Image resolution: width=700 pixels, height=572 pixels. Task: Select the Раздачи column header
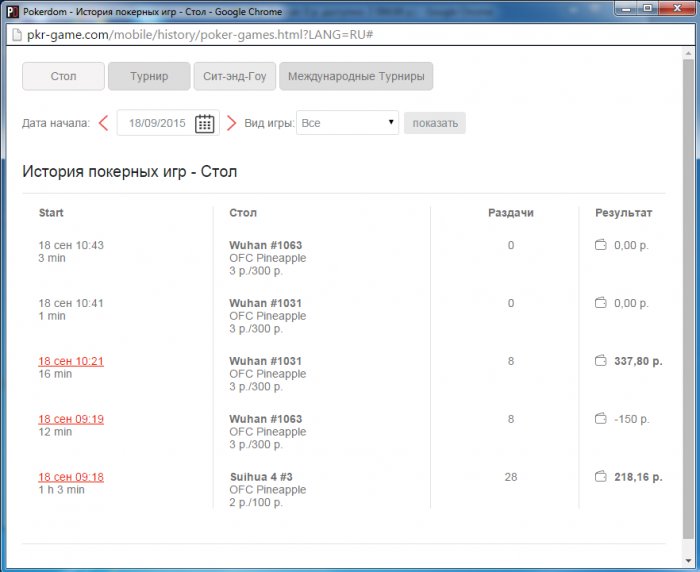[x=511, y=213]
